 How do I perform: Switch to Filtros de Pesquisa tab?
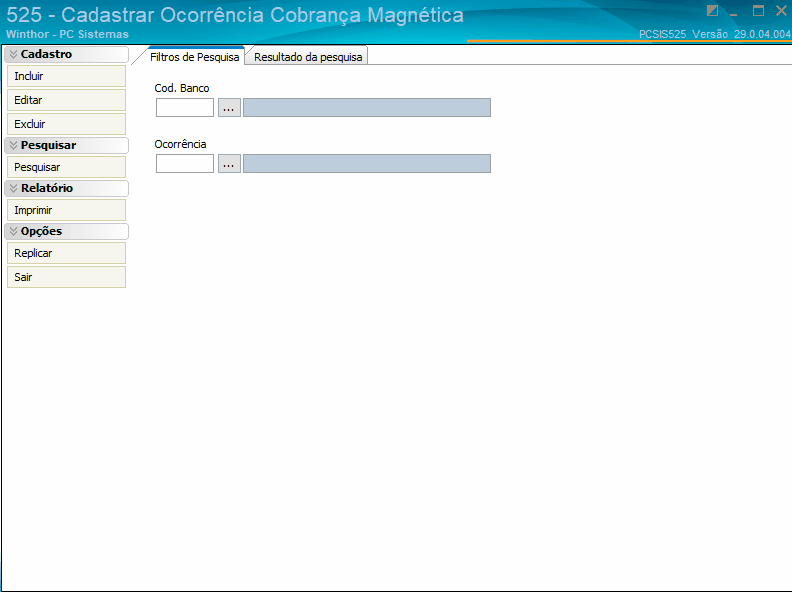(x=194, y=57)
